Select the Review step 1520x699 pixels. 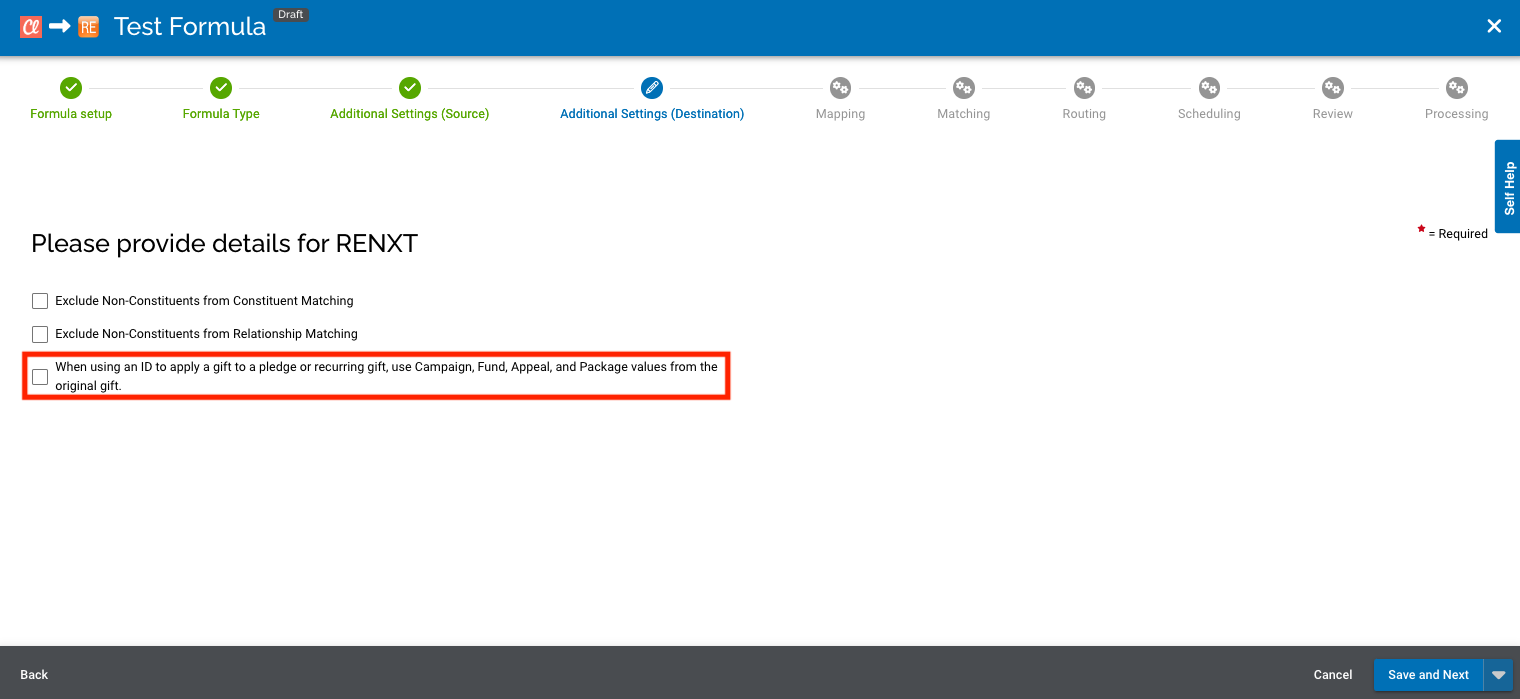coord(1332,88)
